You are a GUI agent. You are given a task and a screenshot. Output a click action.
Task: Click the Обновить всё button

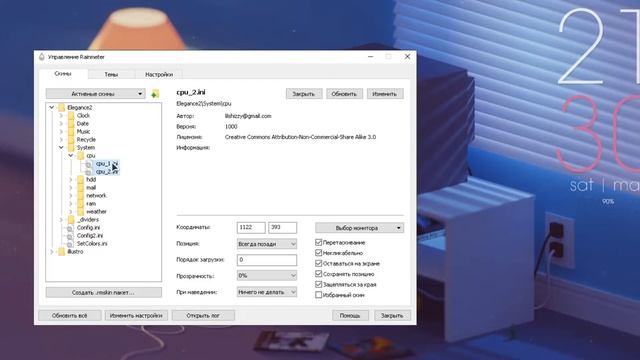pos(70,316)
